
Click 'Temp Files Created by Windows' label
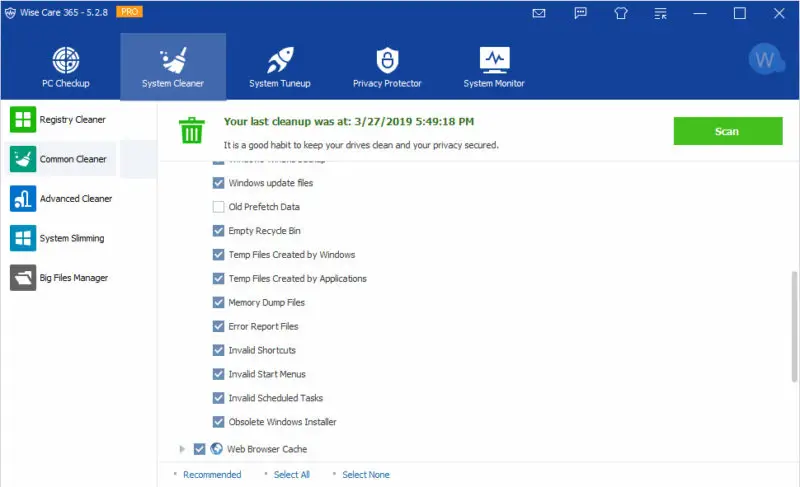tap(292, 254)
